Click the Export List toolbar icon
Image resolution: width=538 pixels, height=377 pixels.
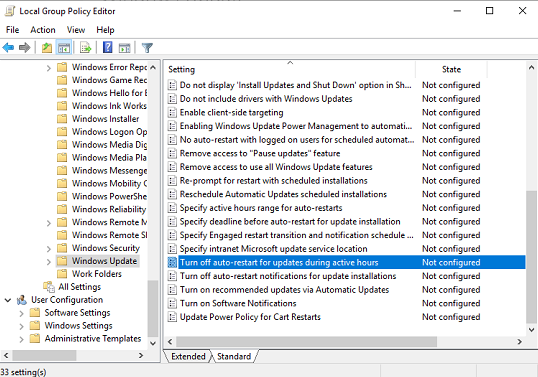pyautogui.click(x=85, y=47)
